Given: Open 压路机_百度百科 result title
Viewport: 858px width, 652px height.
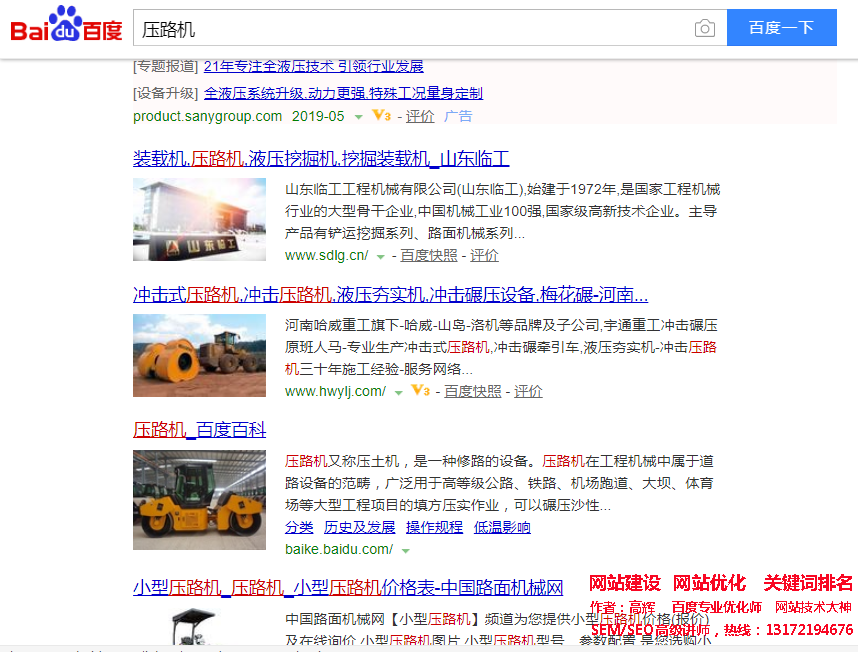Looking at the screenshot, I should (199, 430).
